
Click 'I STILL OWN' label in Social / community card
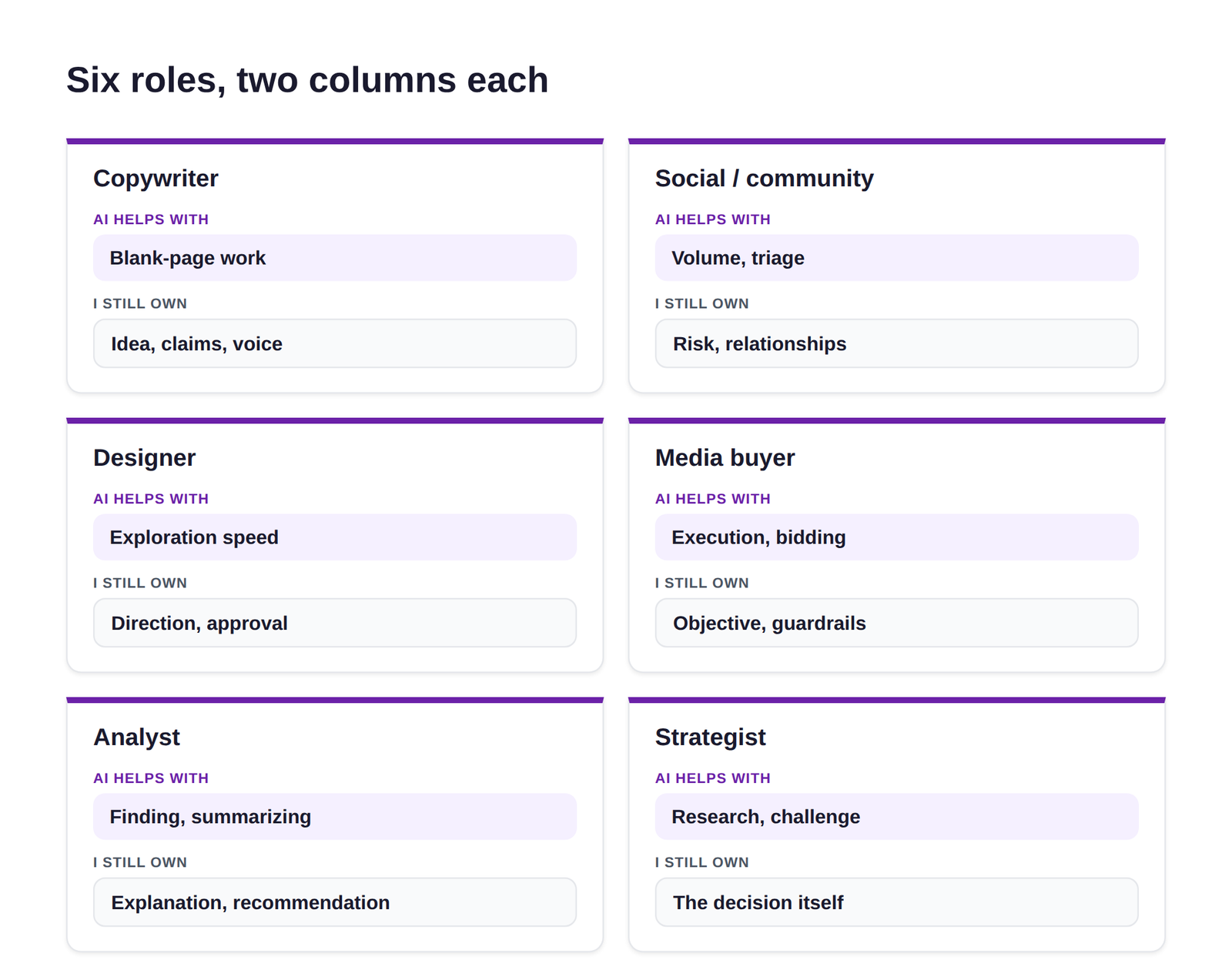click(x=702, y=303)
